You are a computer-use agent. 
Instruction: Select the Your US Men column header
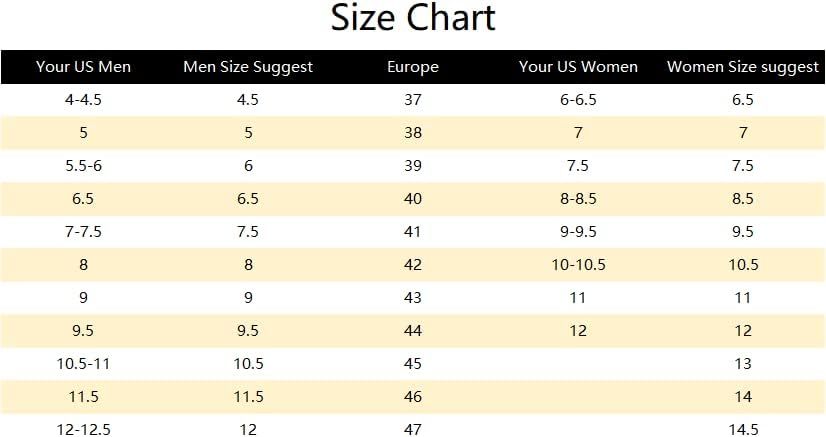(83, 67)
